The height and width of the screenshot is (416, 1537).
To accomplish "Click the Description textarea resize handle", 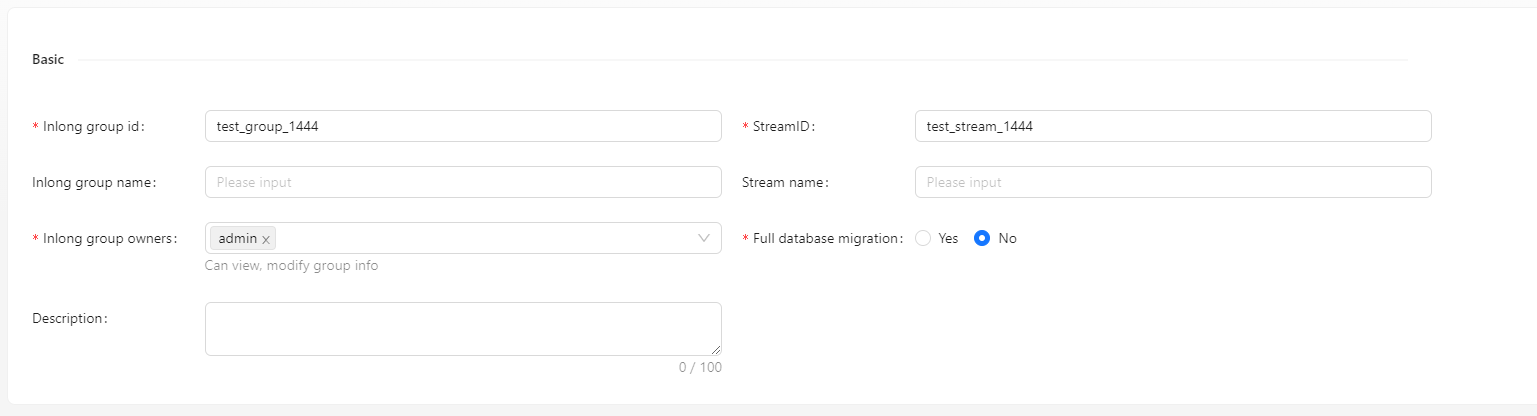I will (716, 350).
